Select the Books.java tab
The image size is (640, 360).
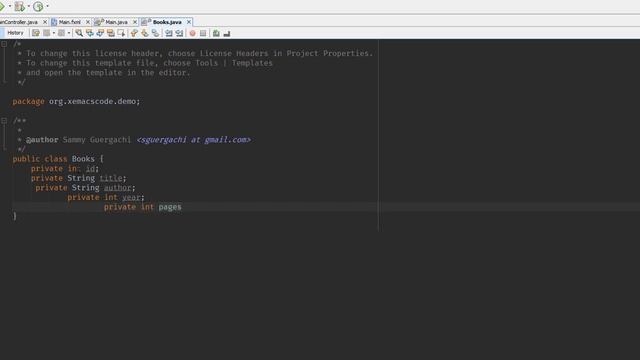coord(167,22)
